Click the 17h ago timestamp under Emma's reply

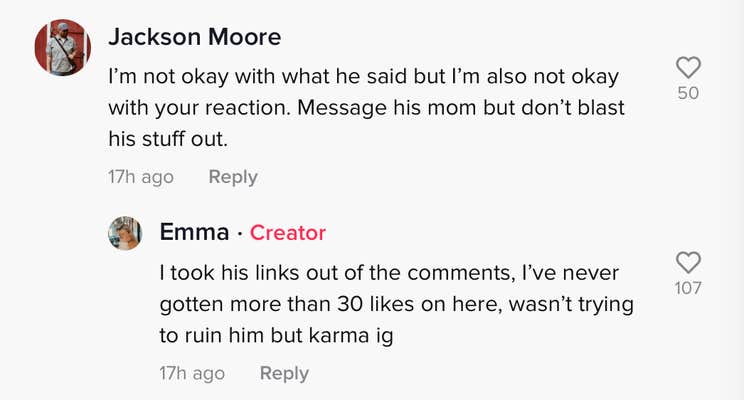click(x=192, y=373)
